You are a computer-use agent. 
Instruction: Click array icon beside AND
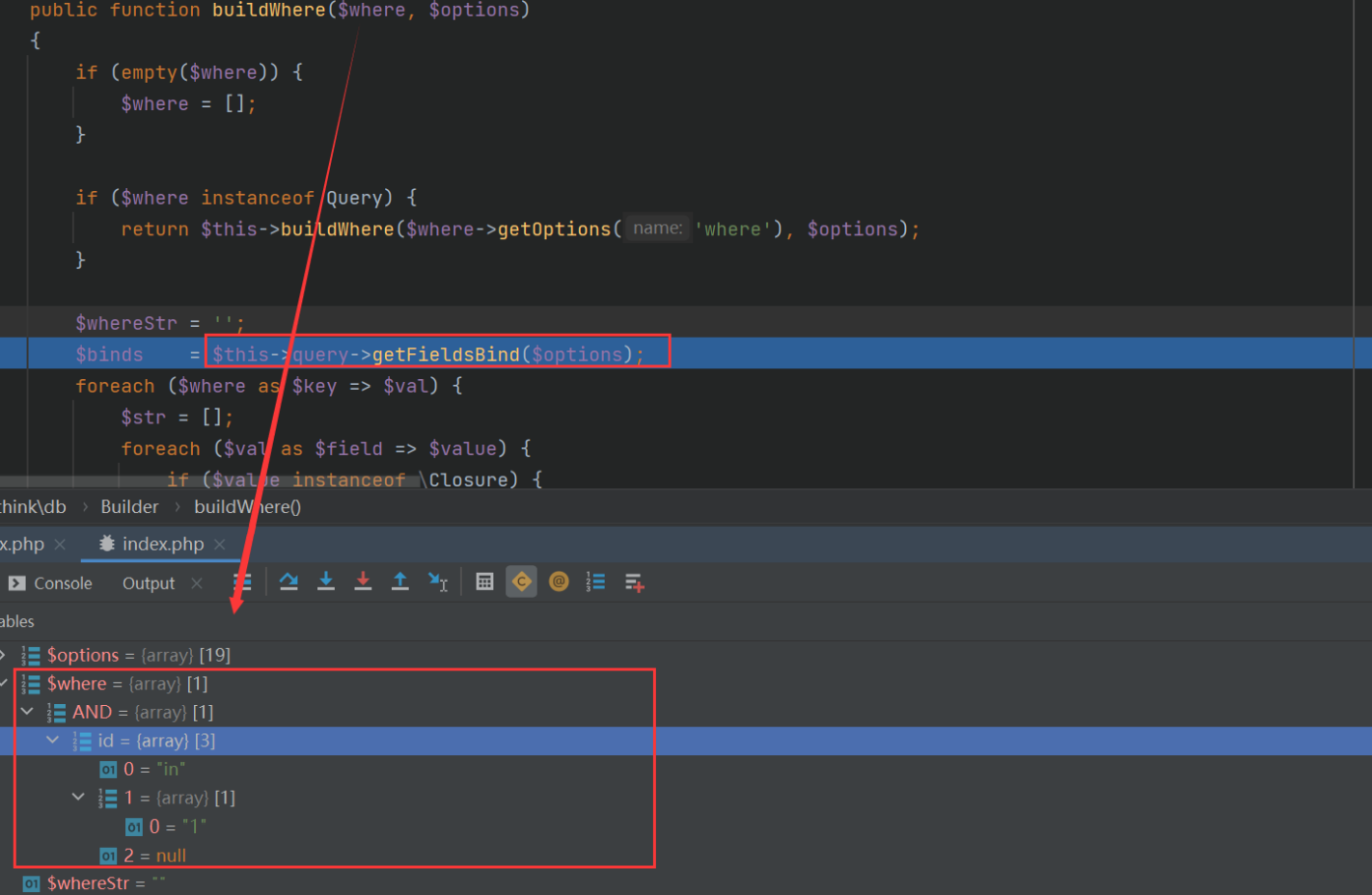pyautogui.click(x=56, y=713)
